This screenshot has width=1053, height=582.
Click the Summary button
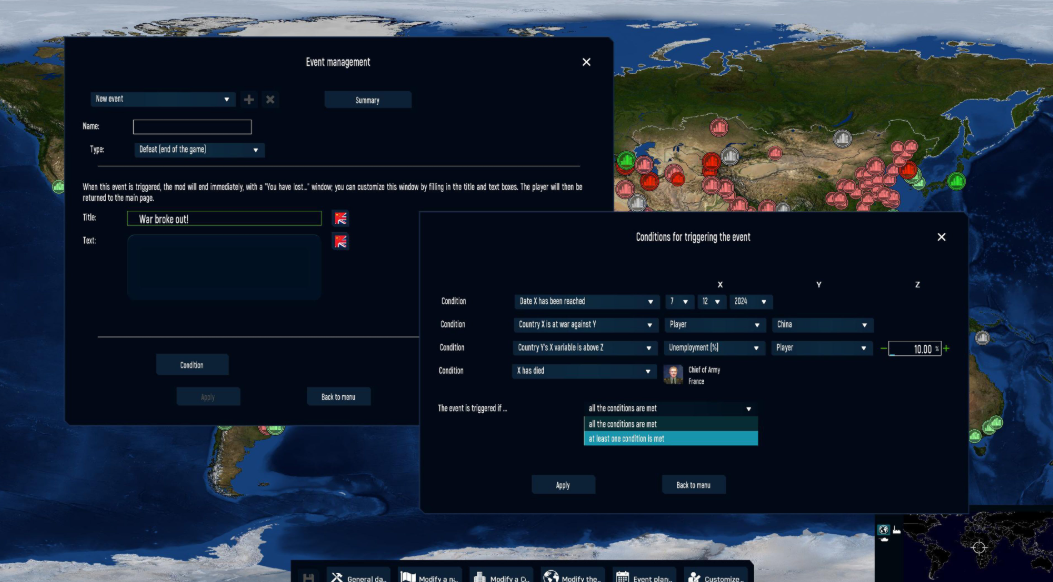point(367,100)
